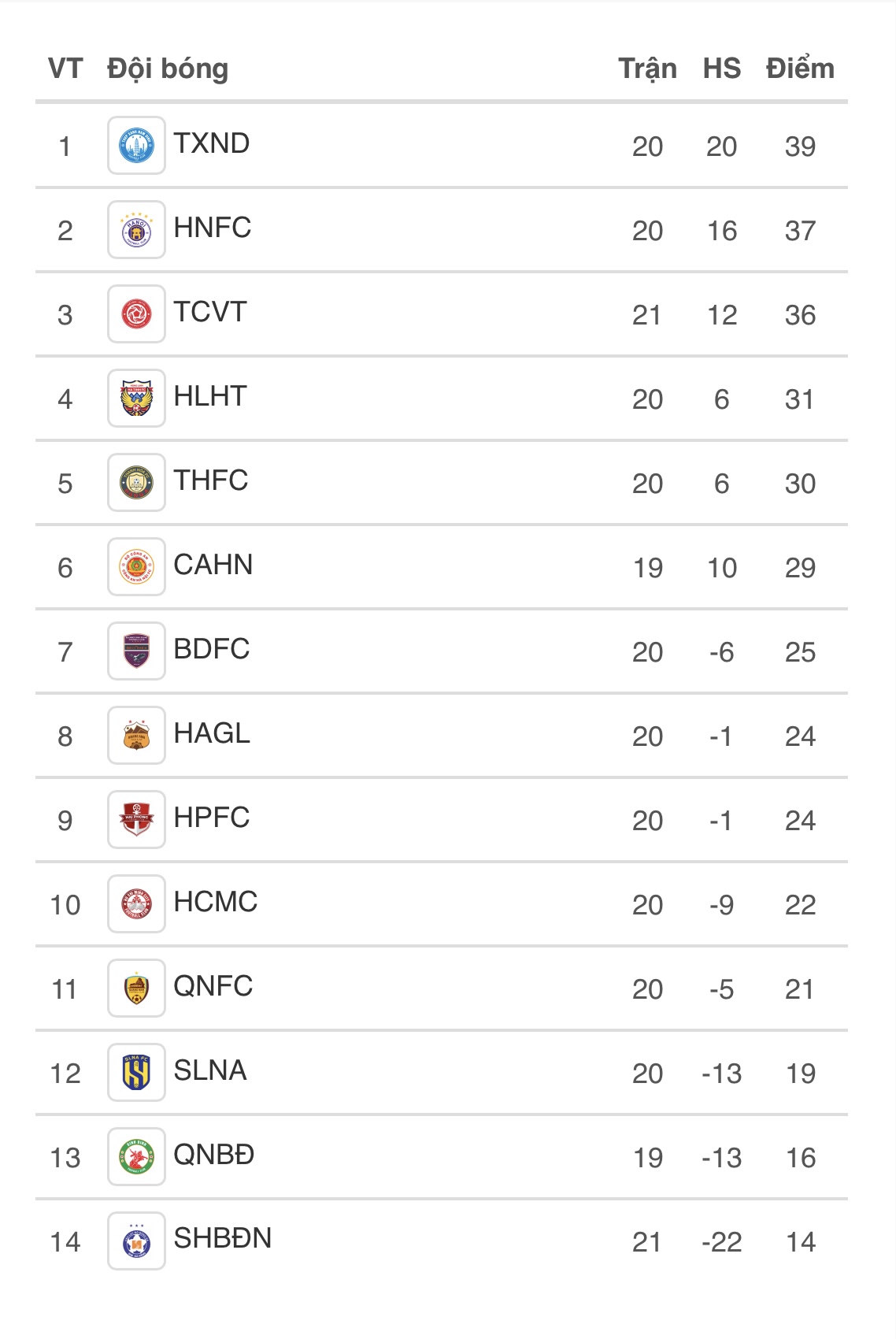Select the TCVT red logo
Screen dimensions: 896x1339
(136, 314)
